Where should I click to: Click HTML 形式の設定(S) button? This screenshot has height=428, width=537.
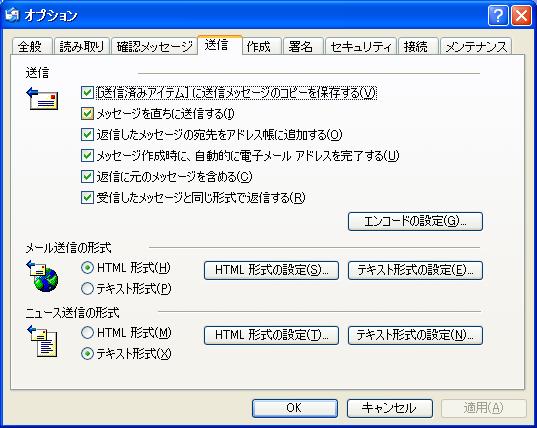point(271,270)
